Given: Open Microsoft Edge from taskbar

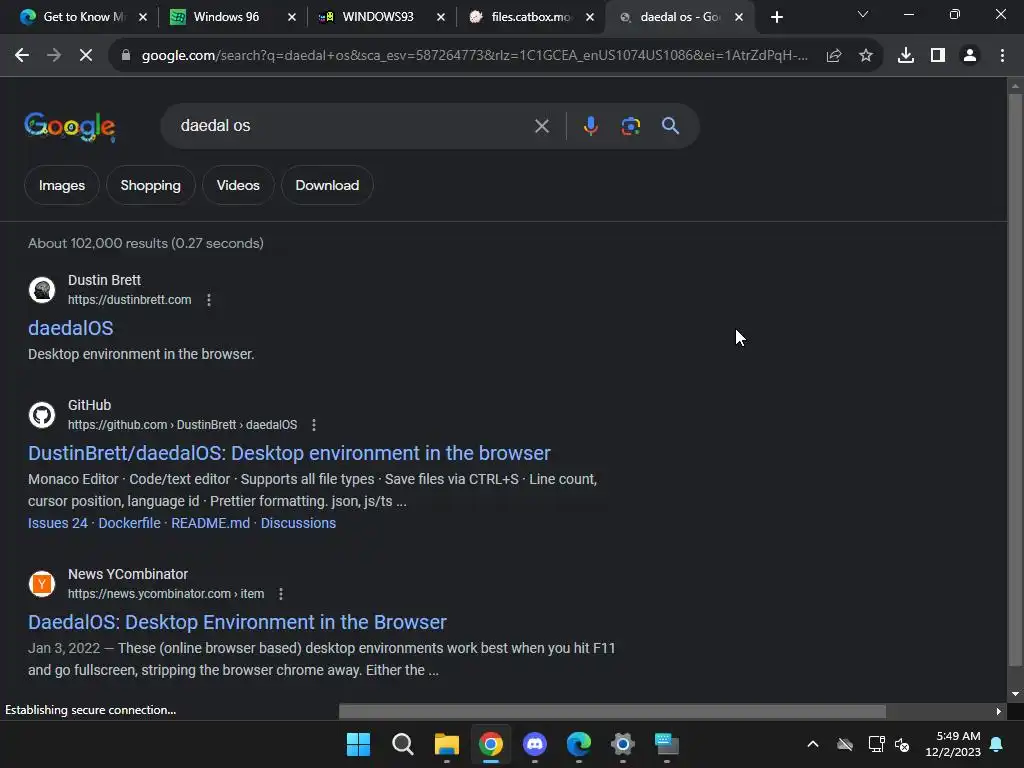Looking at the screenshot, I should (579, 744).
